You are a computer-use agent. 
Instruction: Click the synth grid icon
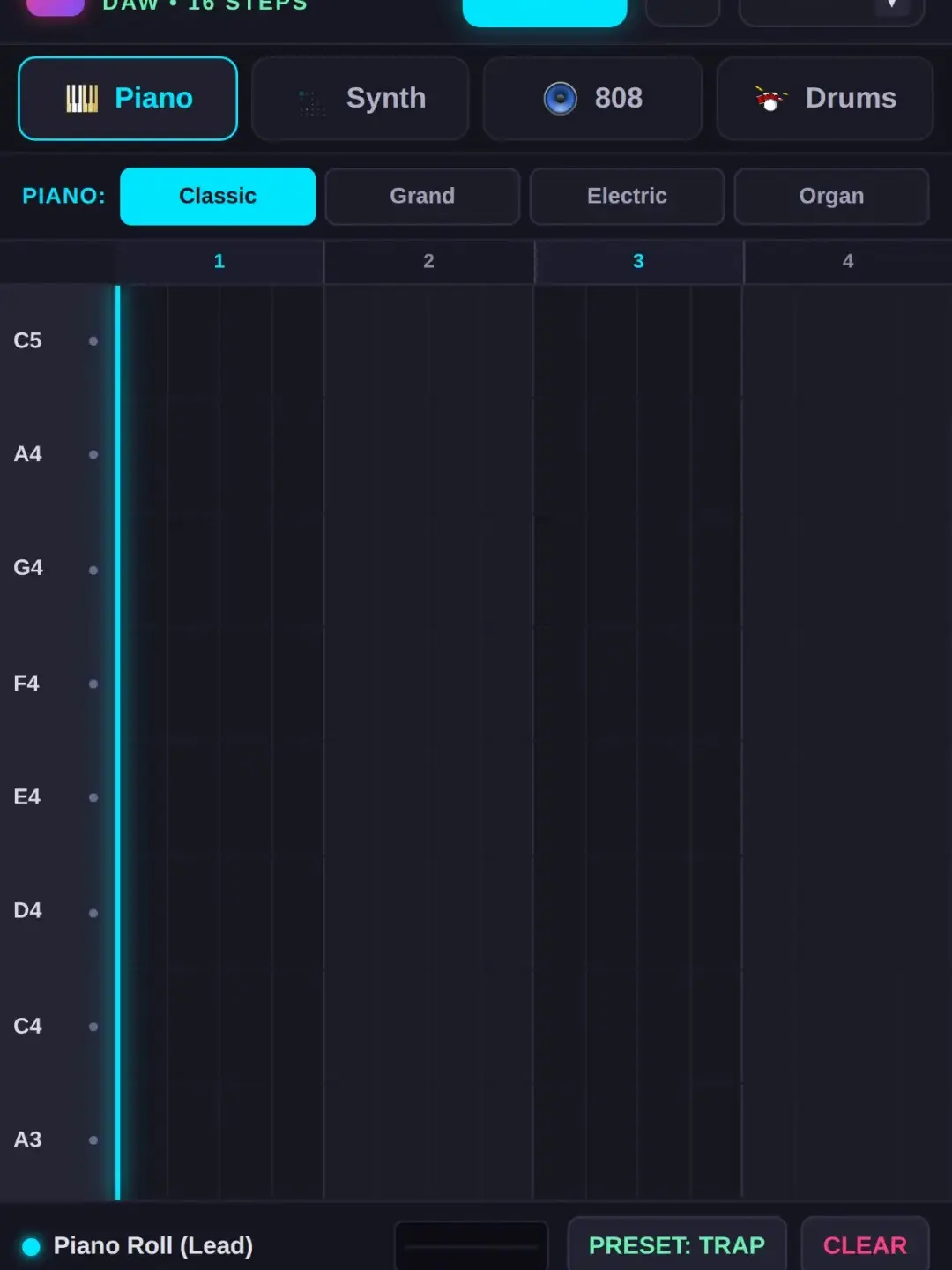click(311, 102)
